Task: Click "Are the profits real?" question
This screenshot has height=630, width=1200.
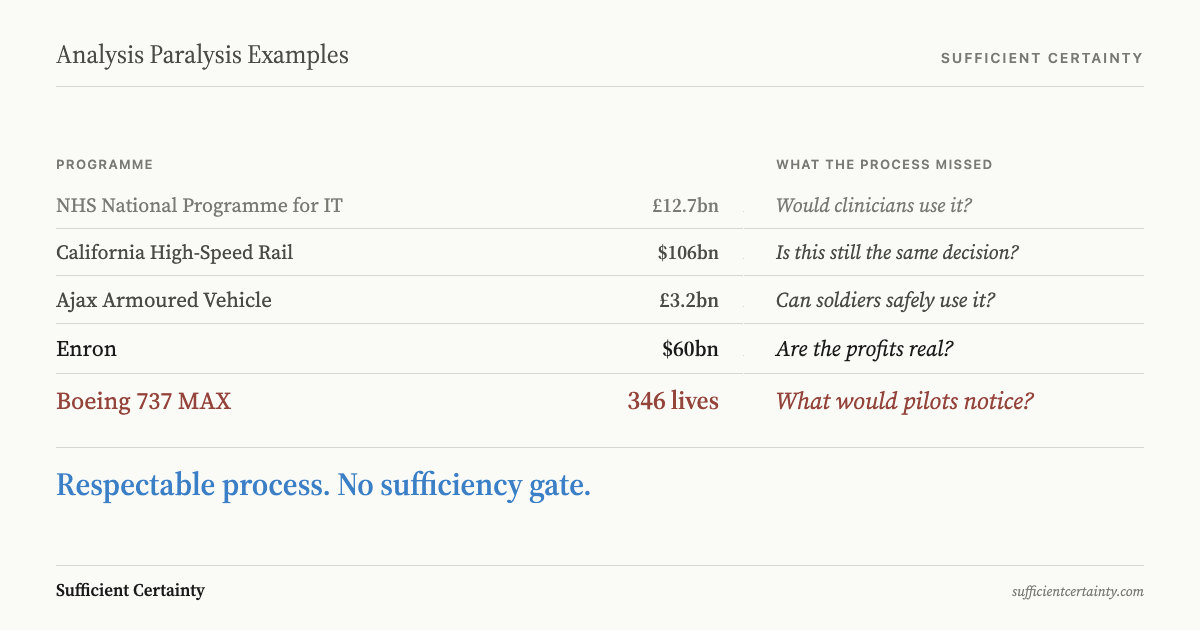Action: click(x=863, y=349)
